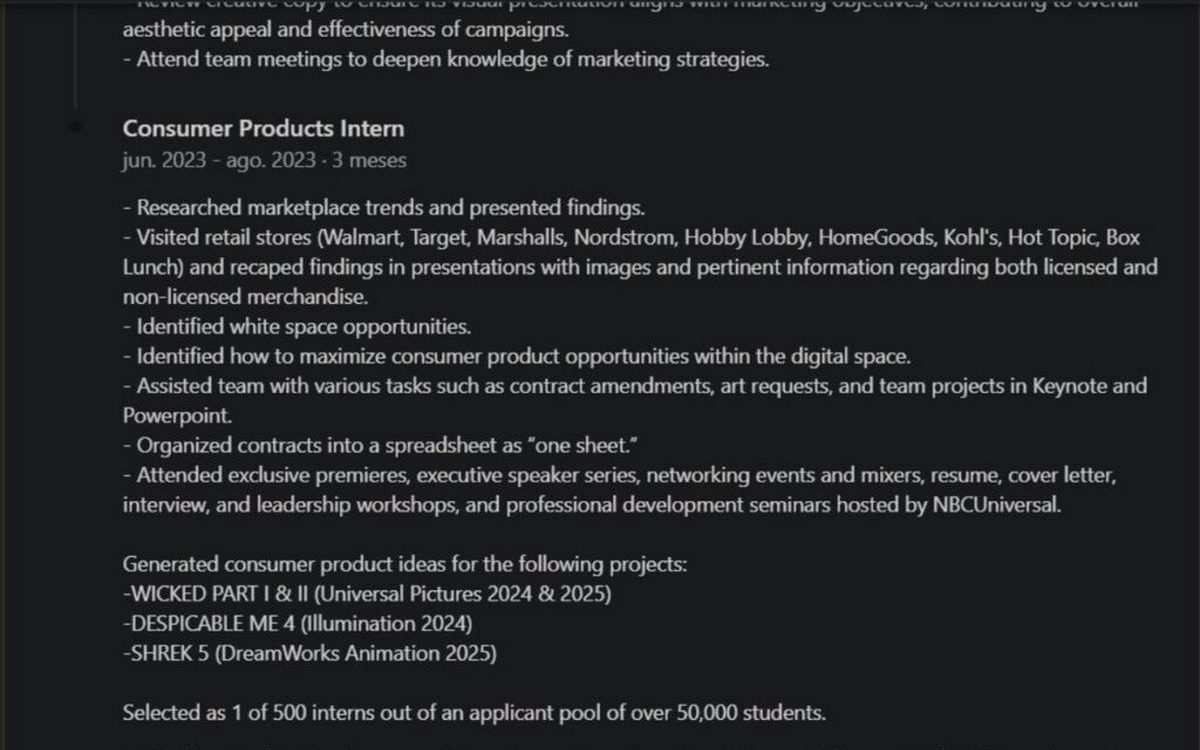Click the timeline bullet beside Consumer Products Intern
The width and height of the screenshot is (1200, 750).
[76, 127]
